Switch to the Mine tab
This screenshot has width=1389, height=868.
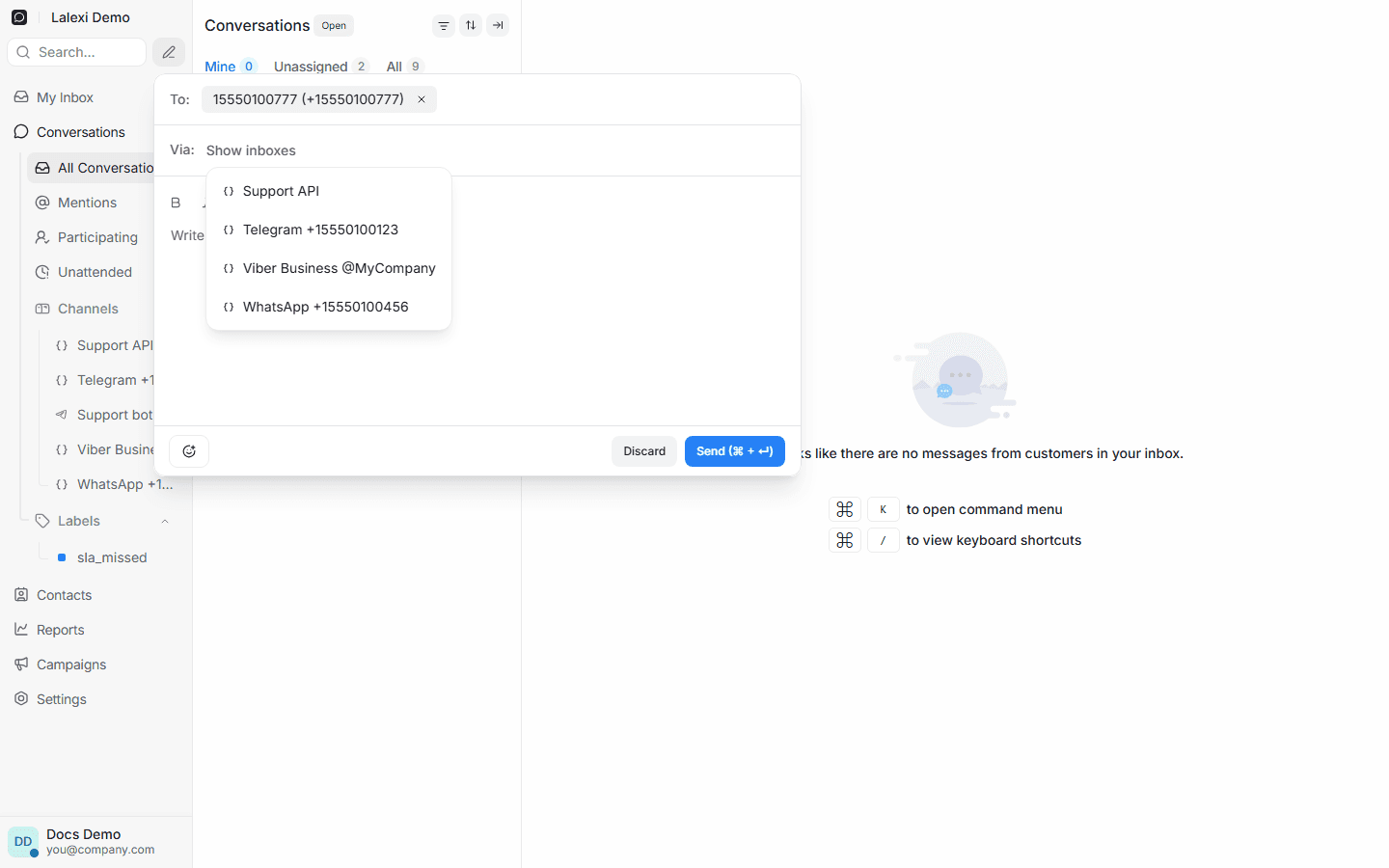point(231,67)
